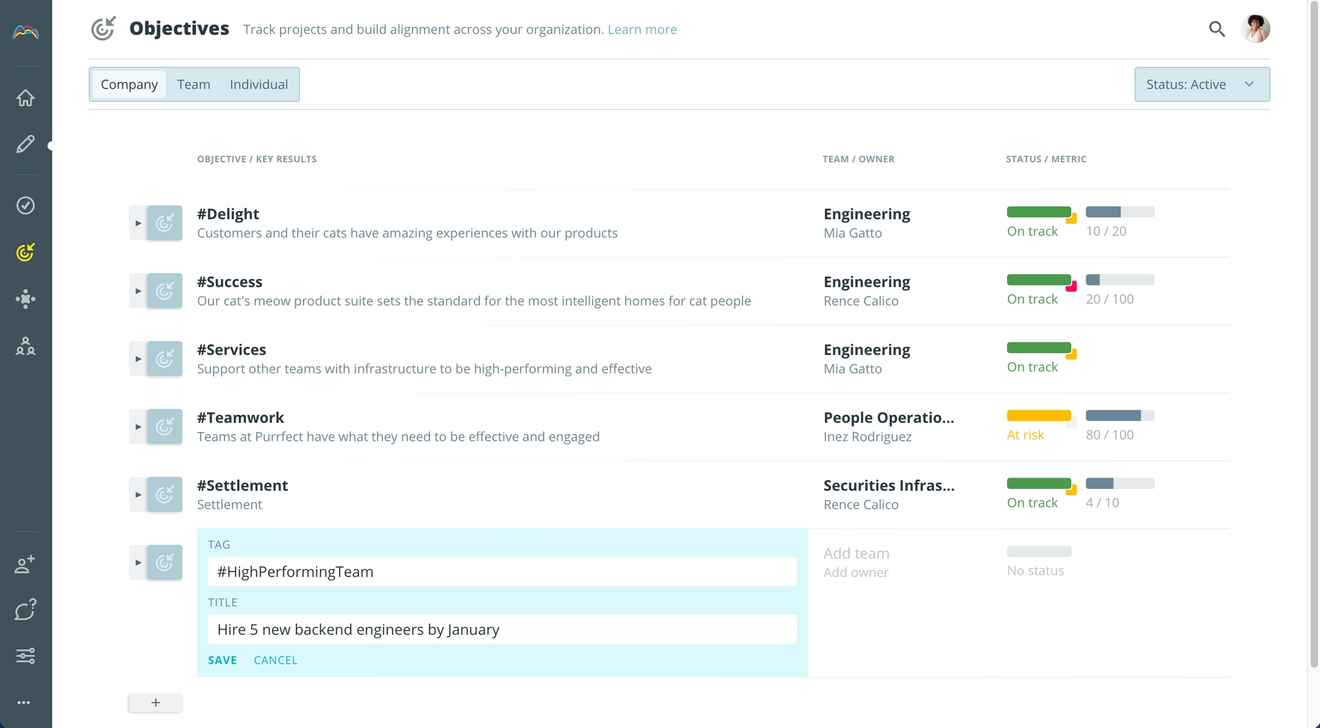Click the add person icon in sidebar
This screenshot has width=1320, height=728.
[26, 564]
